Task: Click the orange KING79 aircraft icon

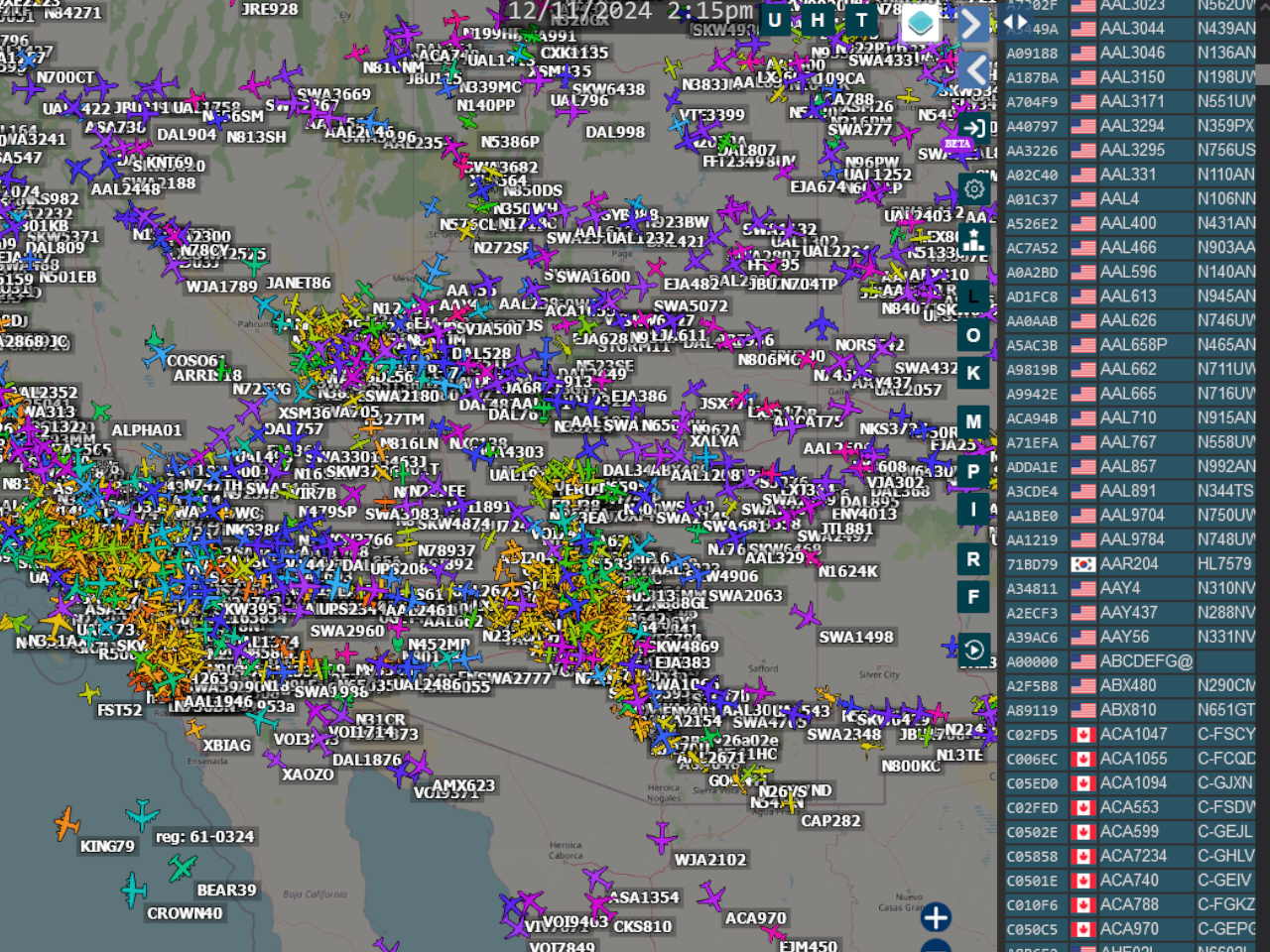Action: 66,823
